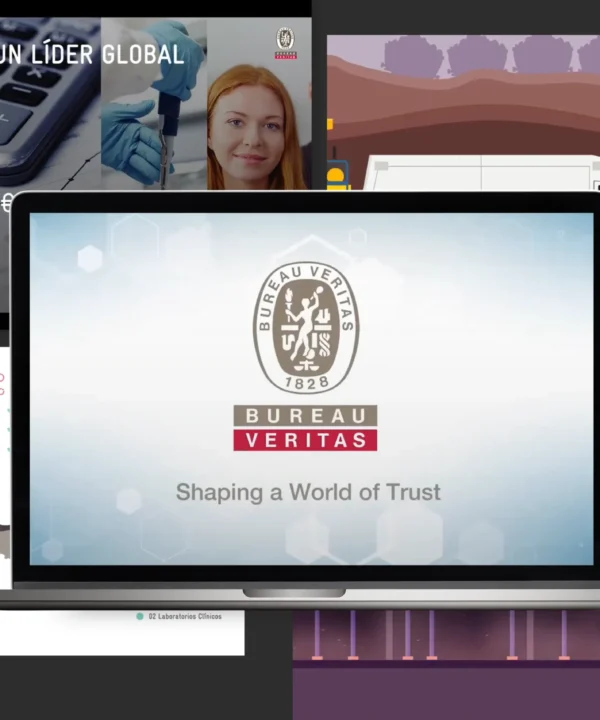Screen dimensions: 600x720
Task: Open the 02 Laboratorios Clínicos item
Action: point(185,616)
